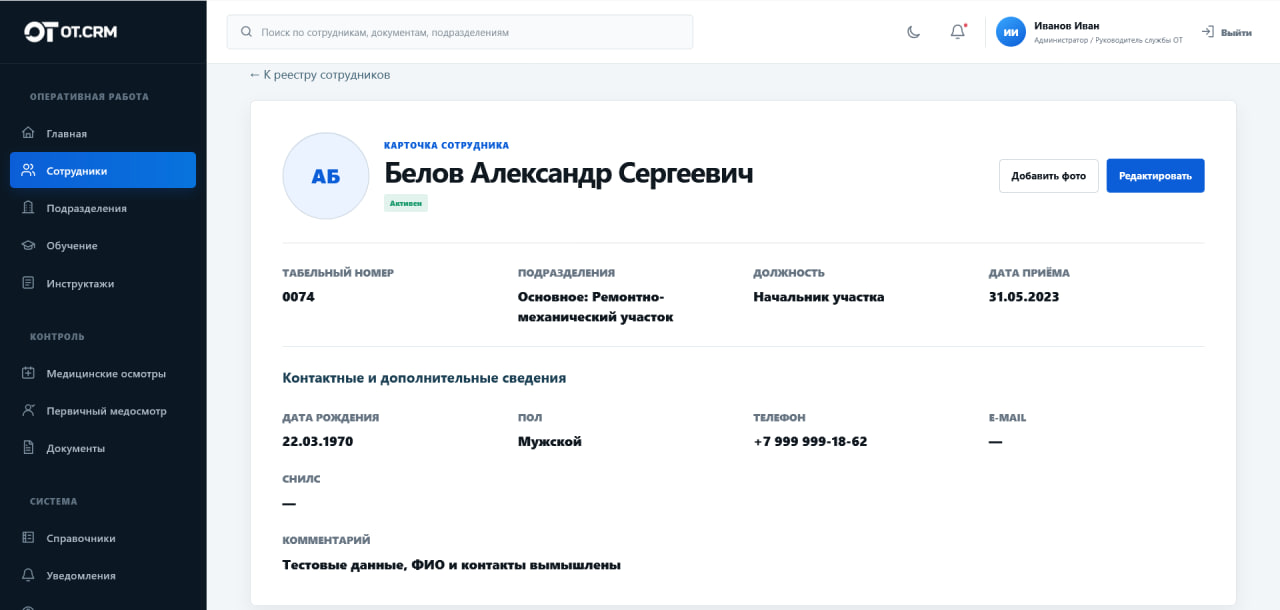Open Сотрудники menu item
The image size is (1280, 610).
coord(103,170)
